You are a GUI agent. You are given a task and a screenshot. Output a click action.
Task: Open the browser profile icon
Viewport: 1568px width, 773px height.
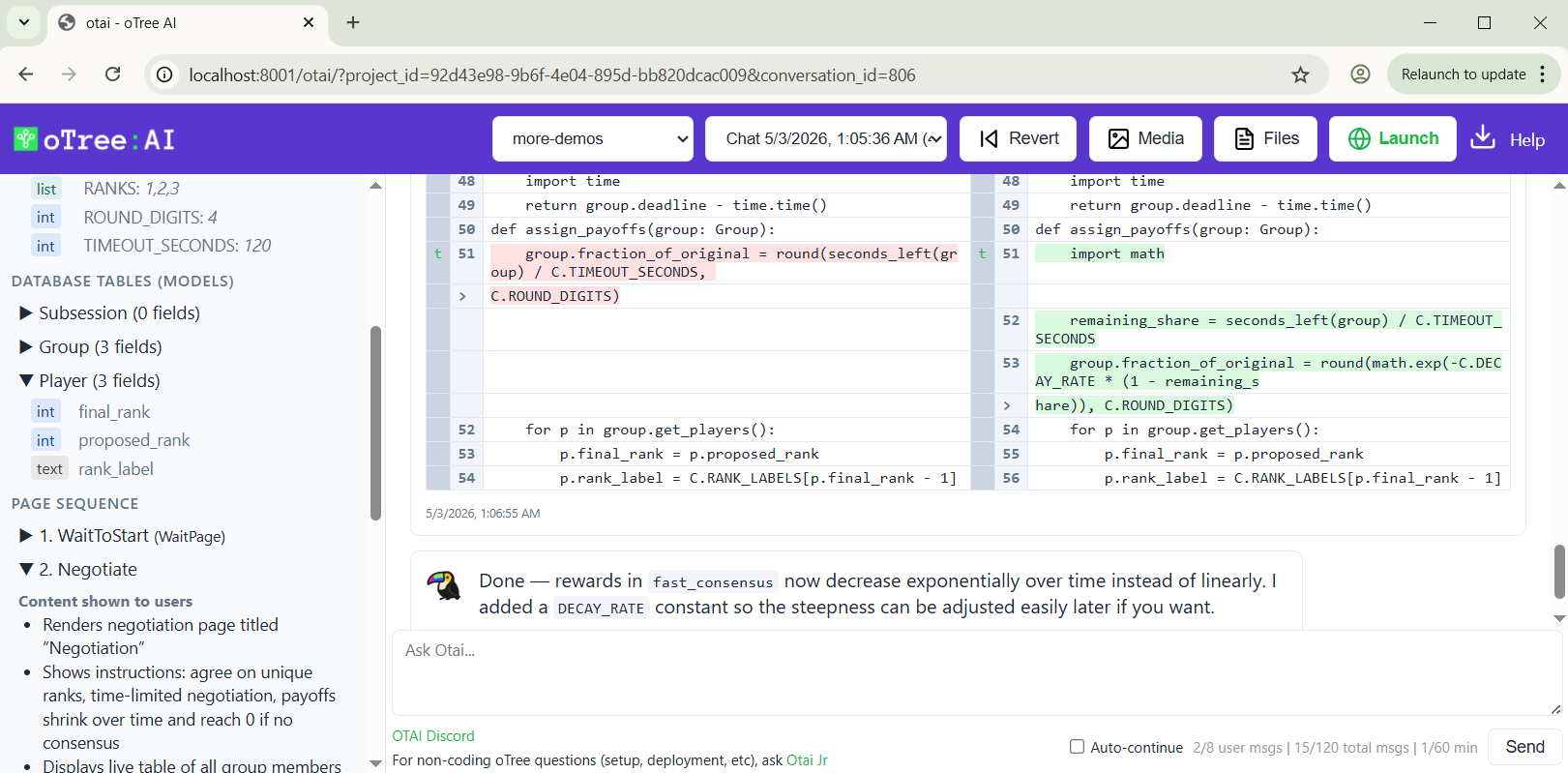(x=1360, y=74)
